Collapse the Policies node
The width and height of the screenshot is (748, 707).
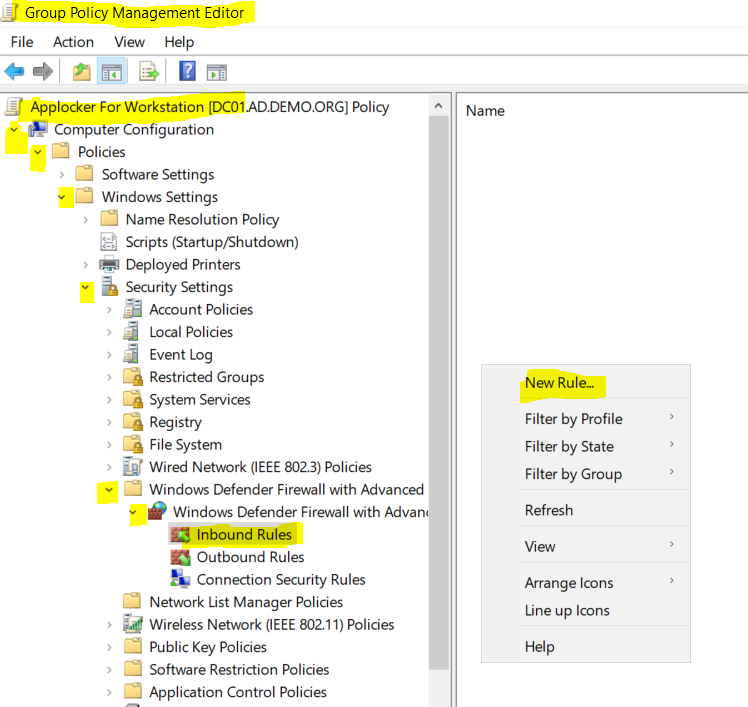click(38, 152)
